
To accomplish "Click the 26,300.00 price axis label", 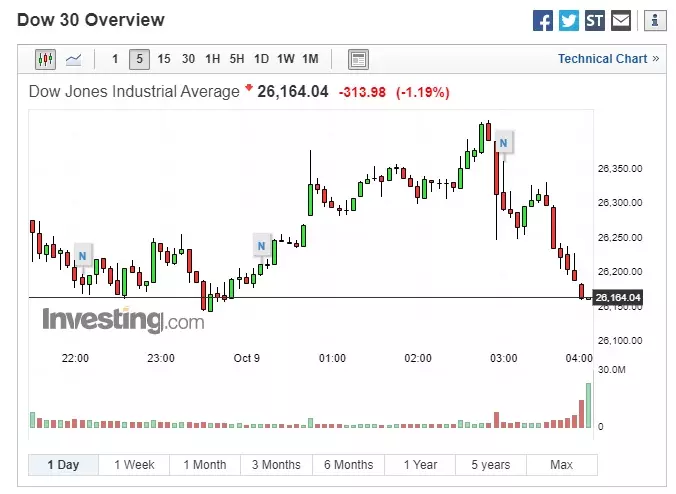I will click(620, 203).
